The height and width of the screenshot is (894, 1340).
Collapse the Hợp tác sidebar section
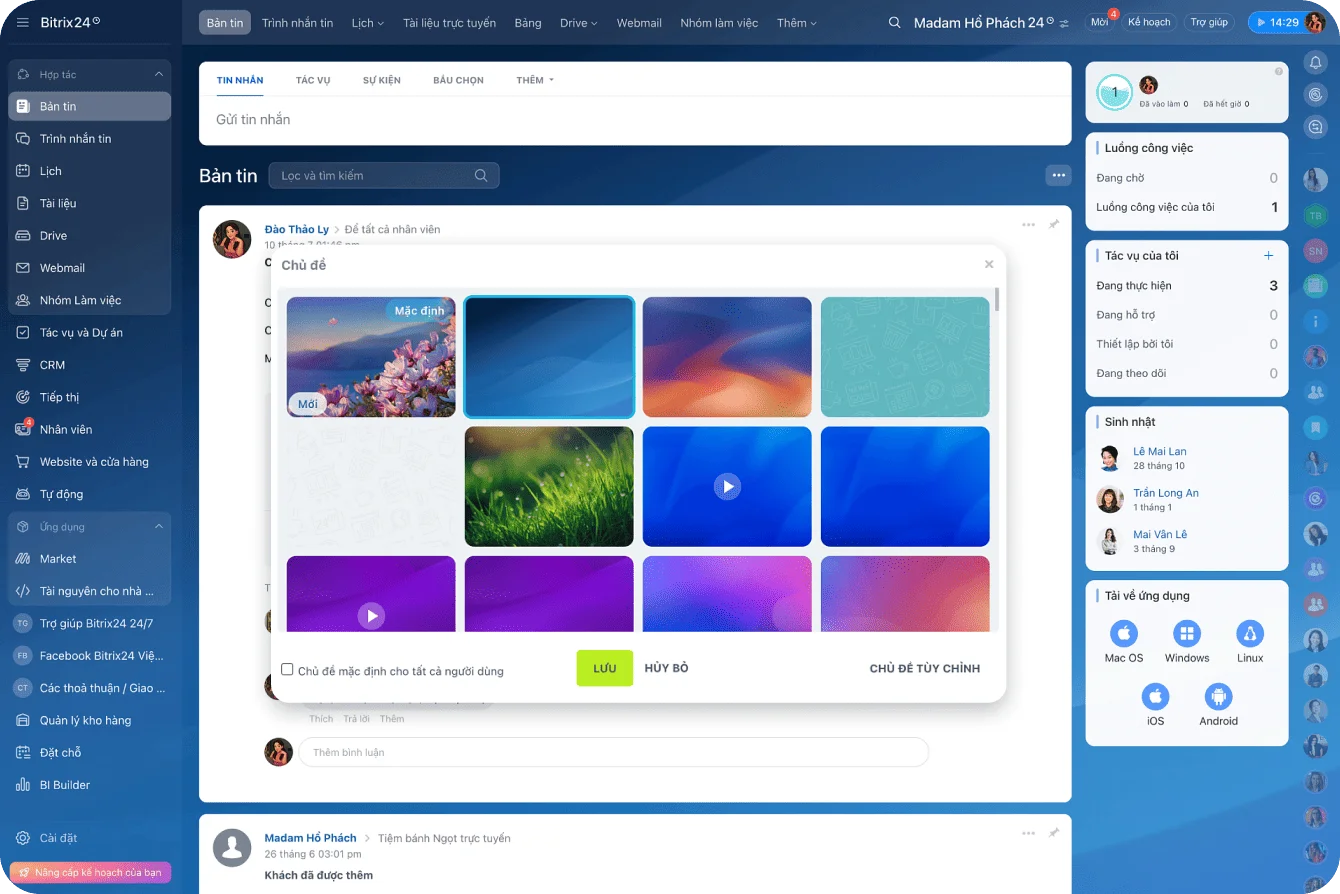[x=158, y=75]
